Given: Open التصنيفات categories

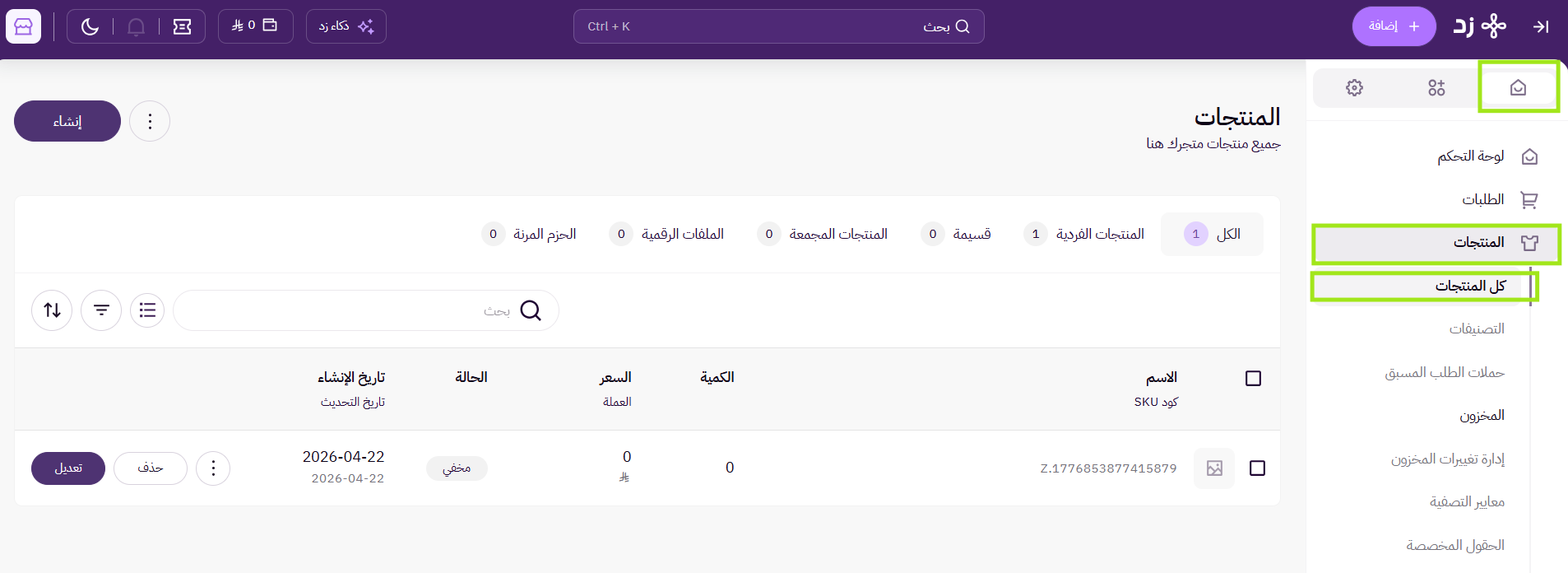Looking at the screenshot, I should (x=1477, y=328).
